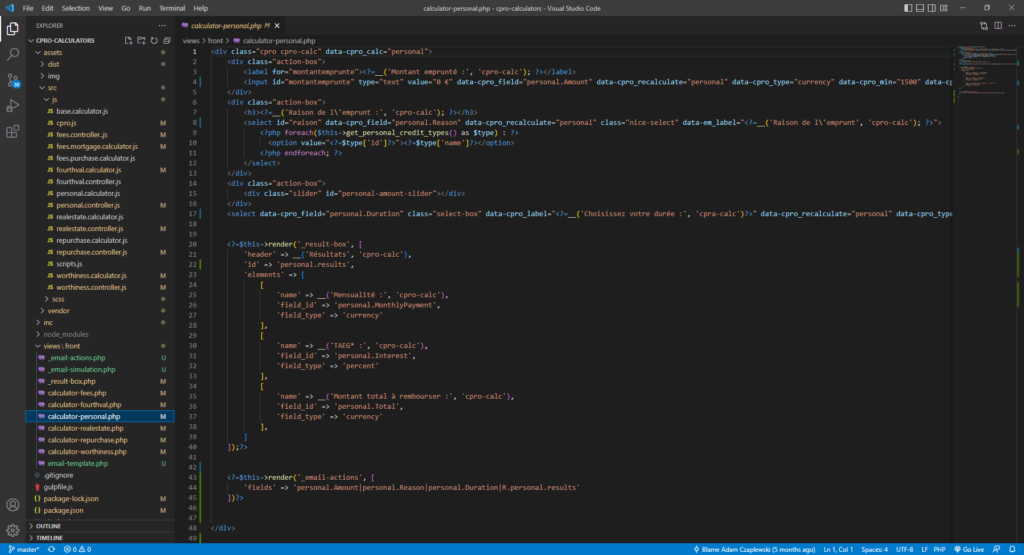Start Go Live server
The width and height of the screenshot is (1024, 555).
(x=969, y=549)
